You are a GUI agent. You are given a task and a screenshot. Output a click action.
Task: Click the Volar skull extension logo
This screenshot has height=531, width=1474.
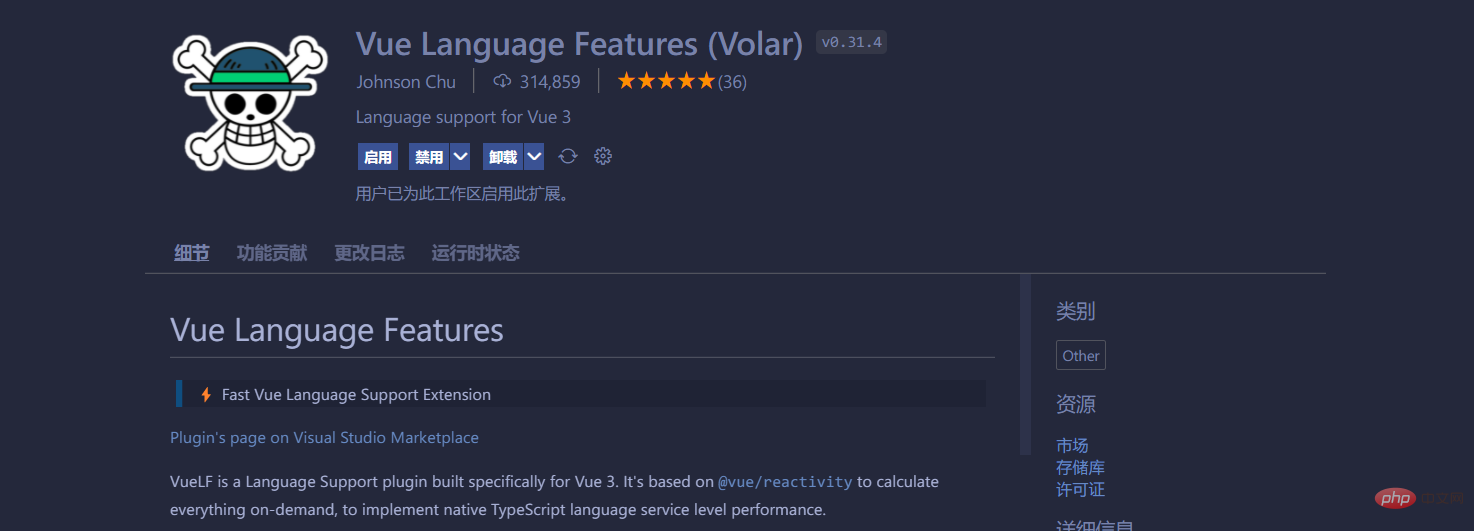pos(250,104)
